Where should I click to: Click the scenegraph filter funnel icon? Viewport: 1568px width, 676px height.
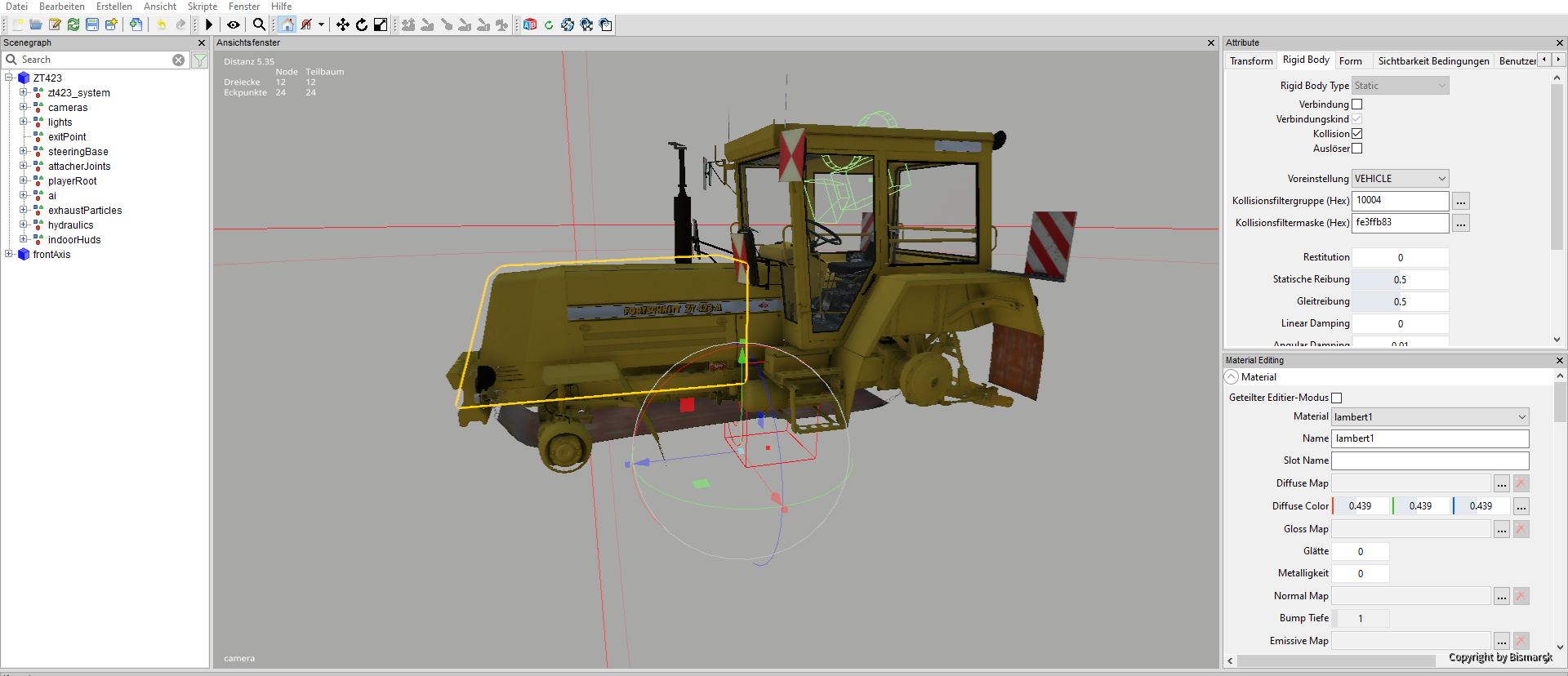point(200,60)
